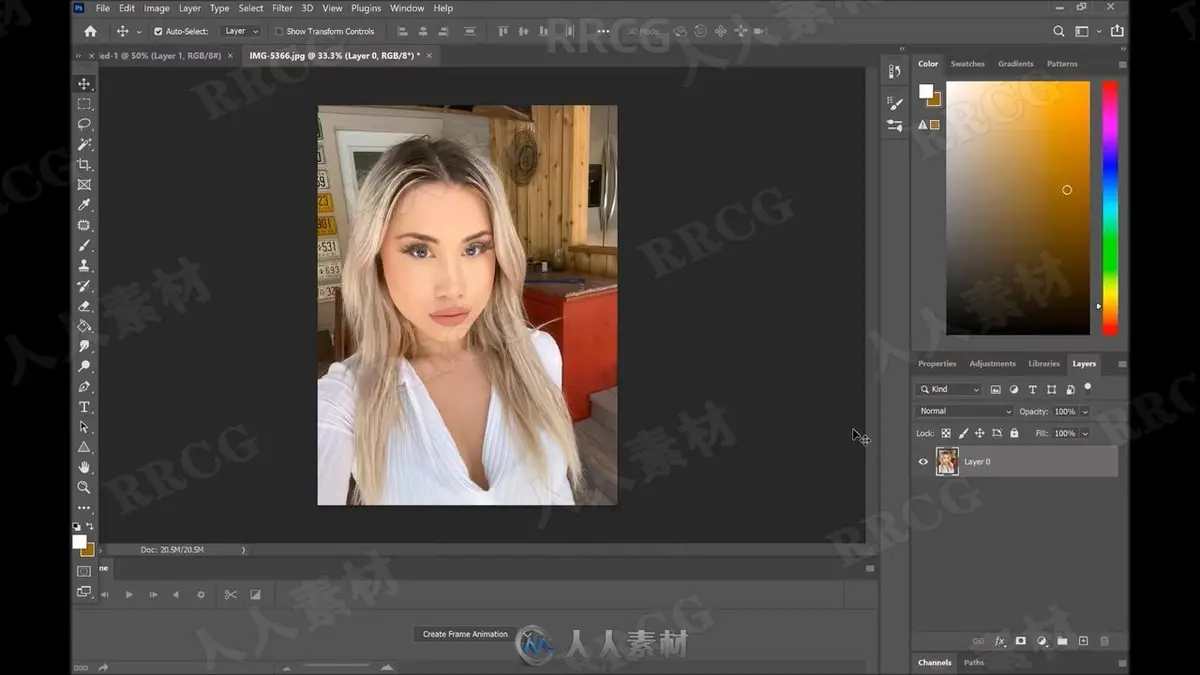Close the IMG-5366.jpg document tab

[x=429, y=56]
